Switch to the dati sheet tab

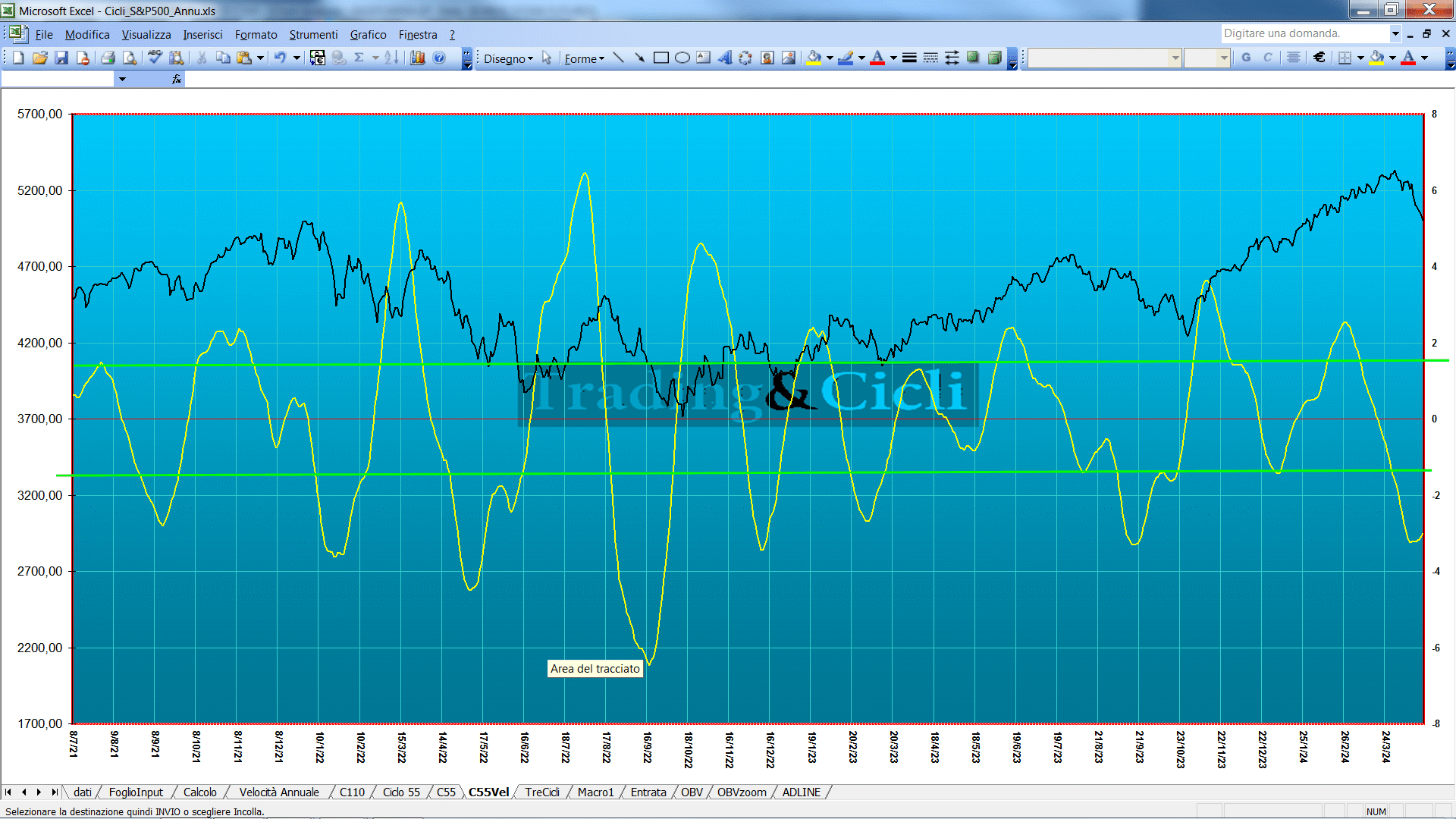click(x=83, y=792)
